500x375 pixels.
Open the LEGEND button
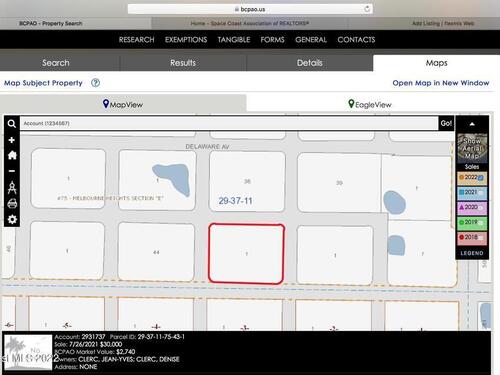(472, 253)
